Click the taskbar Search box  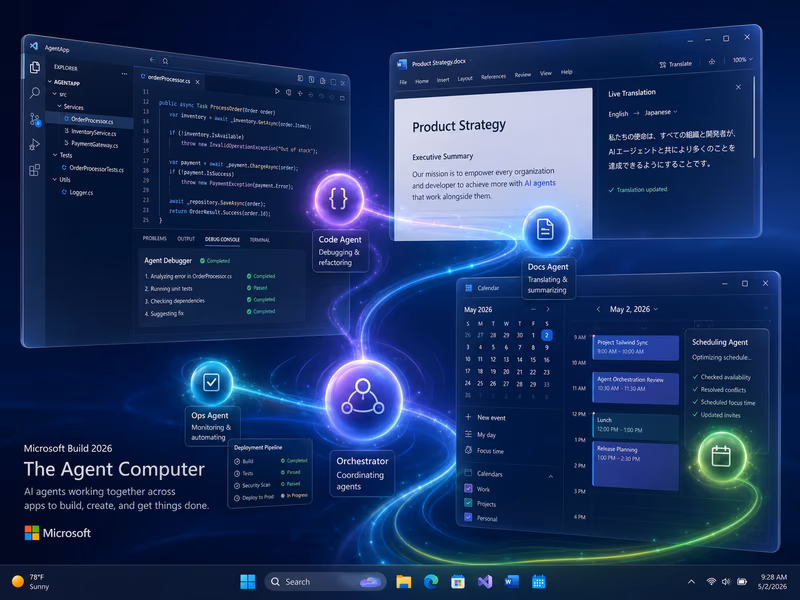click(x=326, y=582)
